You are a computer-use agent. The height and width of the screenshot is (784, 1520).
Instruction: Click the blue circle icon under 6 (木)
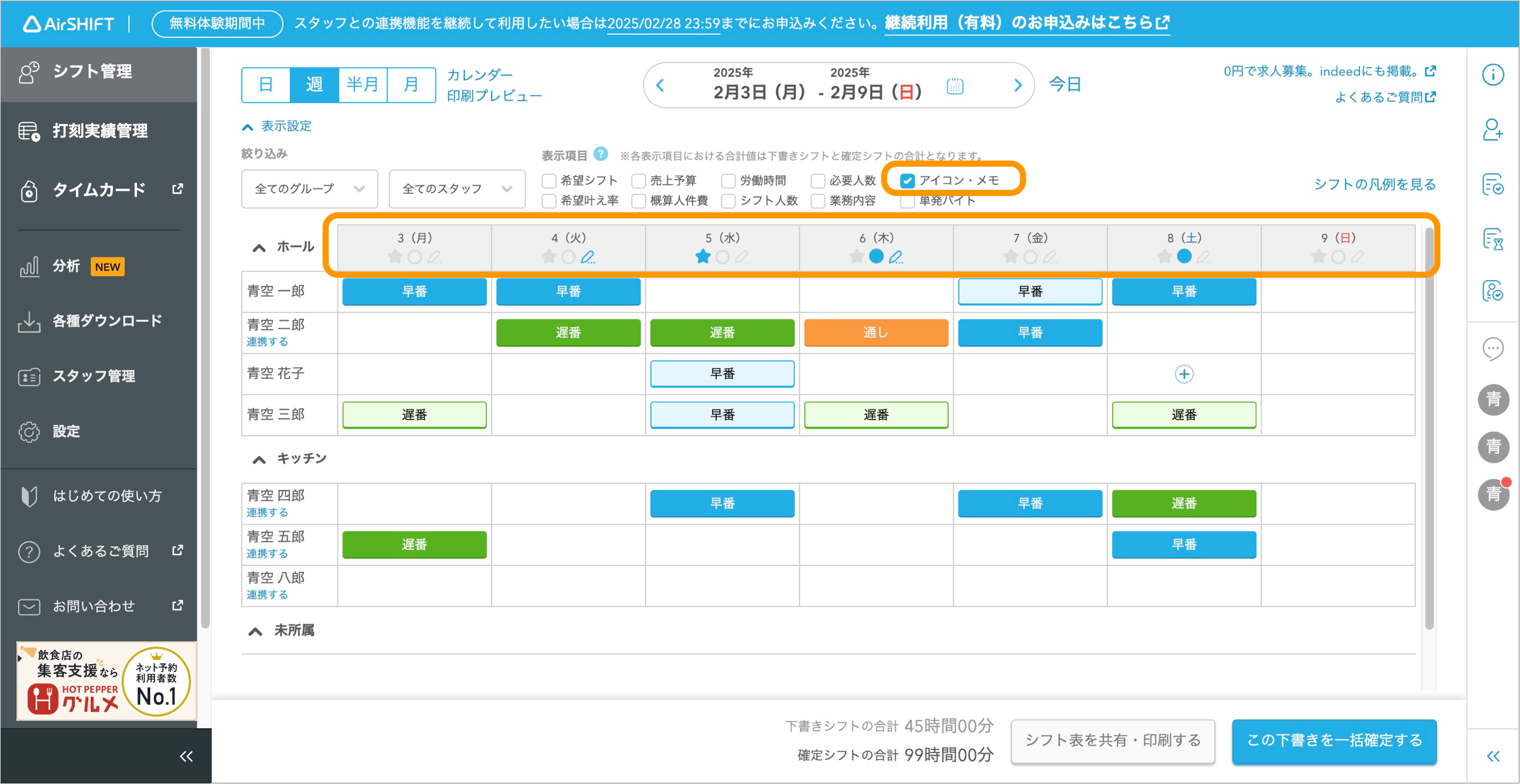click(x=876, y=256)
